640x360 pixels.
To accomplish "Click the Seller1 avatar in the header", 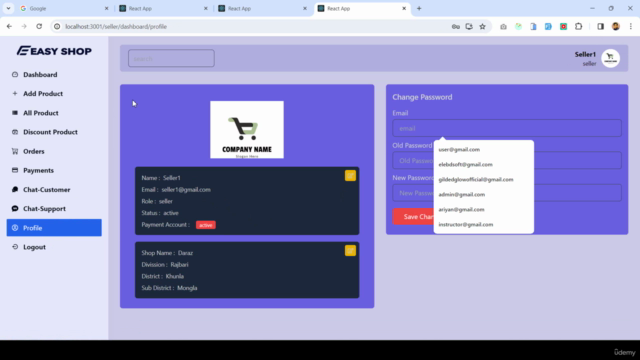I will pos(611,58).
